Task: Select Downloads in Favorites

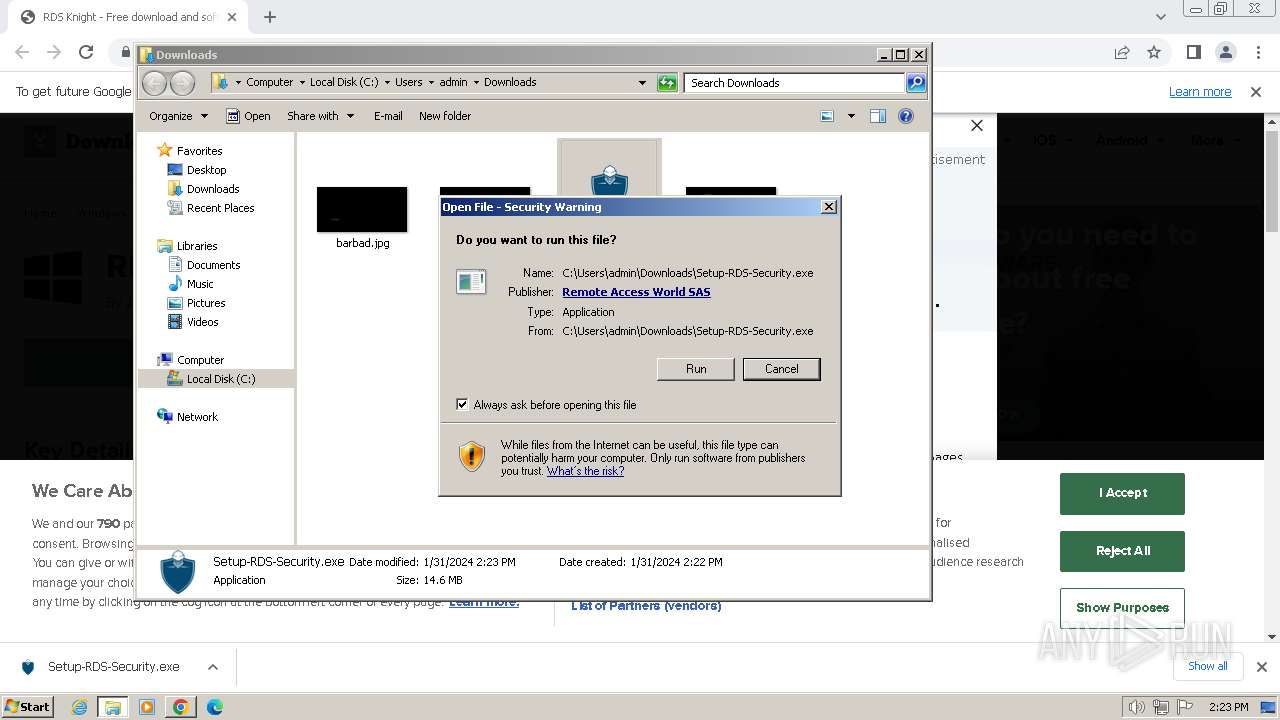Action: [x=213, y=189]
